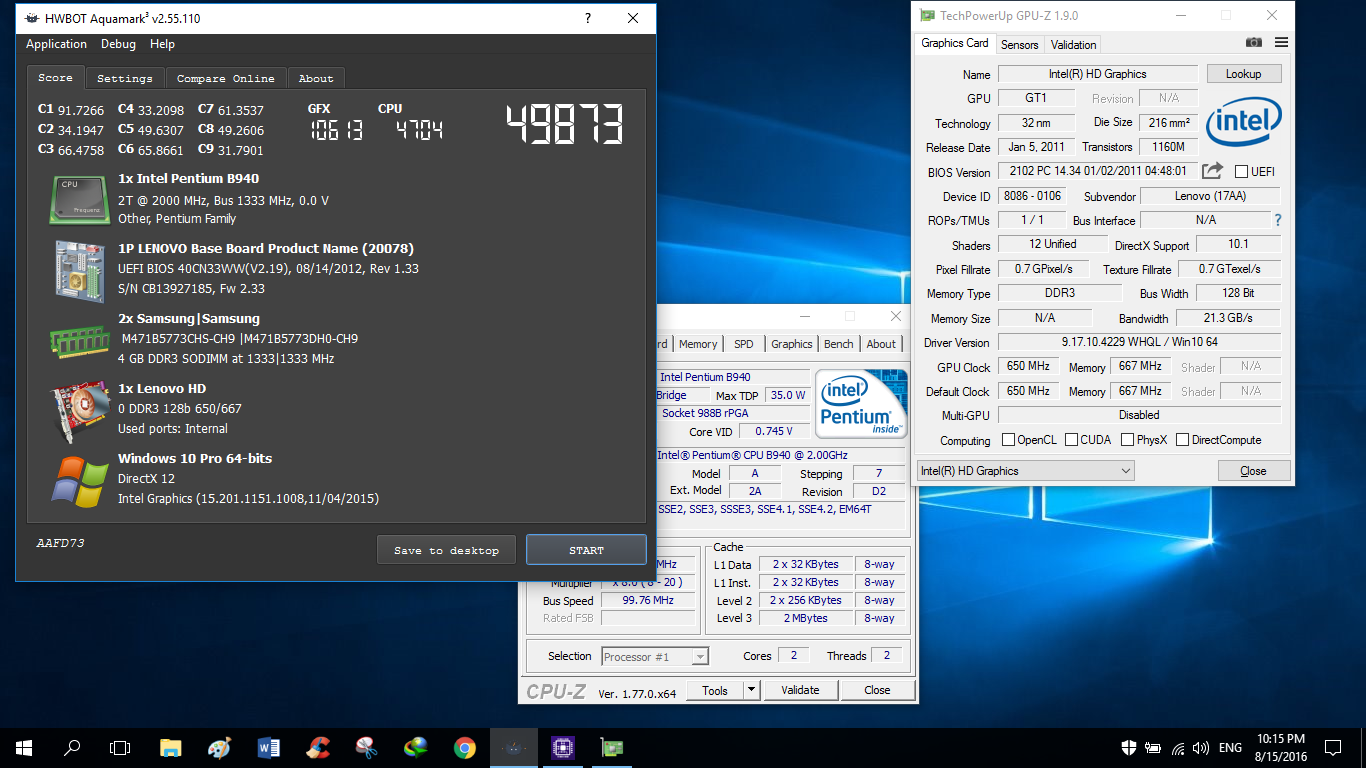Open the Memory tab in CPU-Z

coord(698,344)
